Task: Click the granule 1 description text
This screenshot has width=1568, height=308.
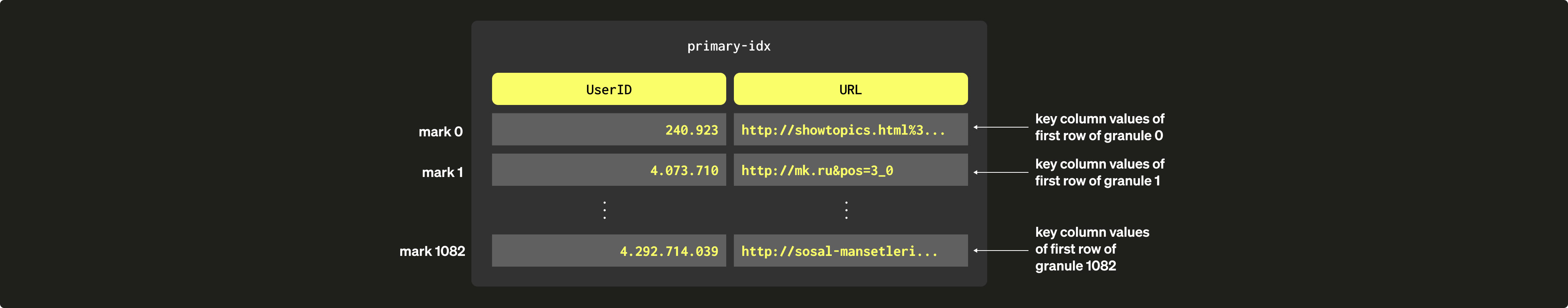Action: tap(1099, 172)
